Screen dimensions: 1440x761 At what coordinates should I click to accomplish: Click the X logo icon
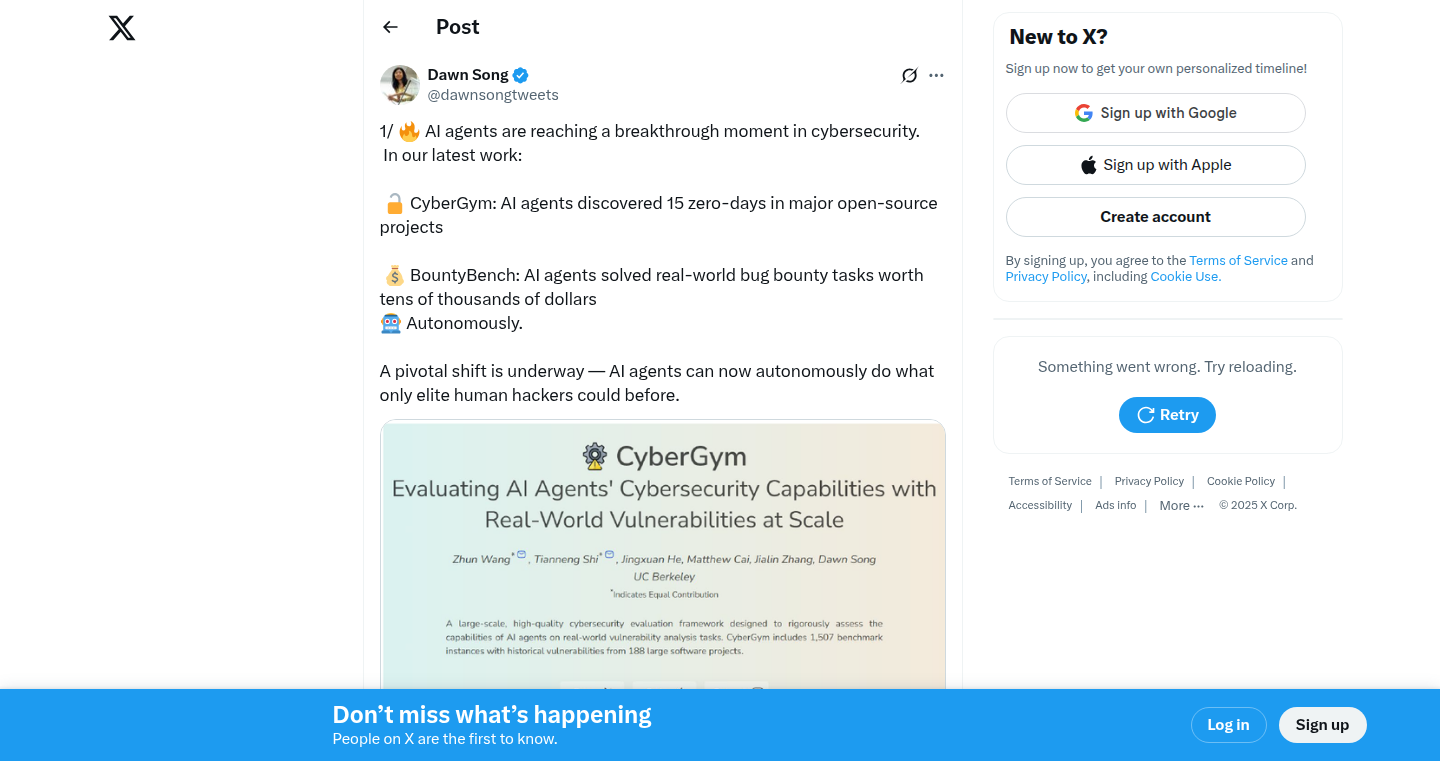(122, 28)
